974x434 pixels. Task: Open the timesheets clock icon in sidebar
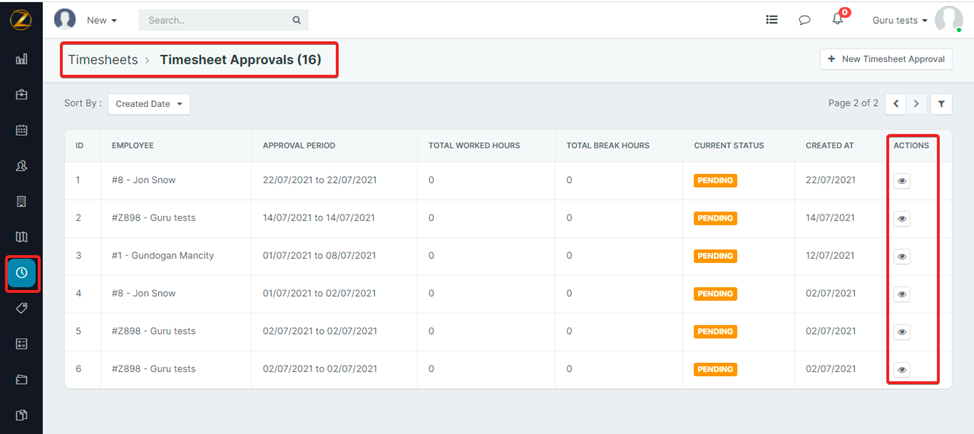[x=22, y=273]
